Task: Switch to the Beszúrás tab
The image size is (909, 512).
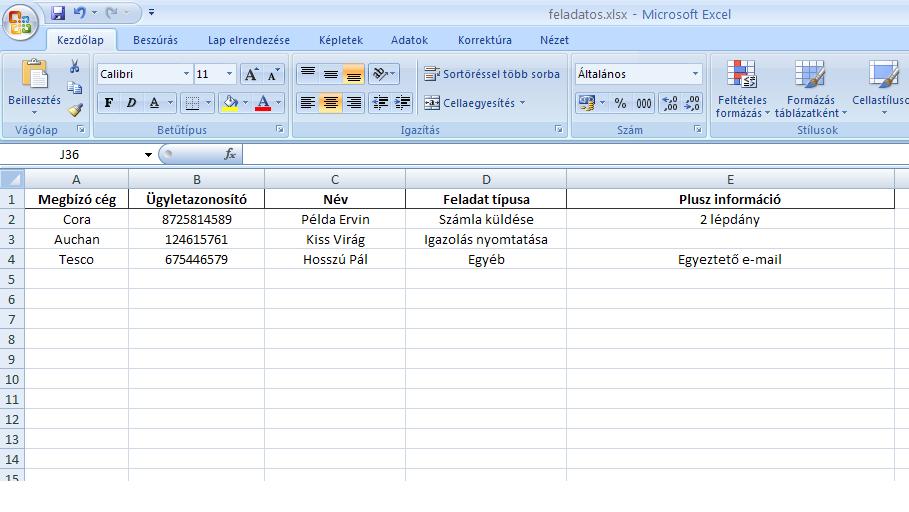Action: point(155,40)
